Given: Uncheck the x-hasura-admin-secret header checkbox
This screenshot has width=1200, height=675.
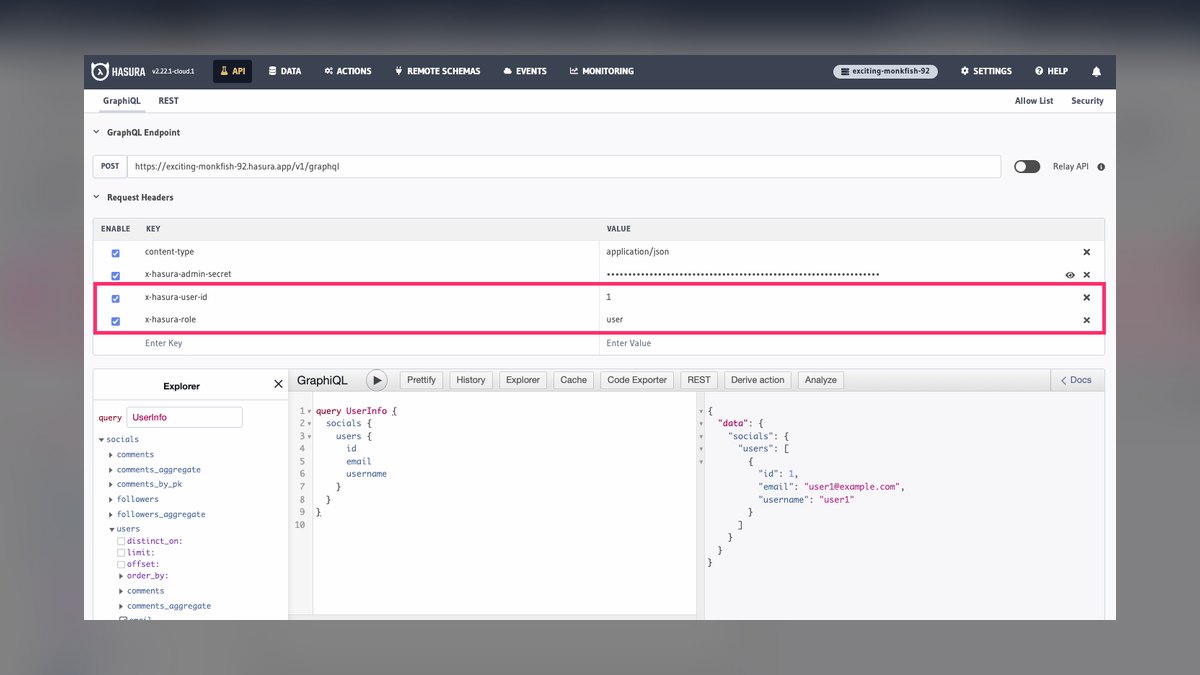Looking at the screenshot, I should 116,275.
